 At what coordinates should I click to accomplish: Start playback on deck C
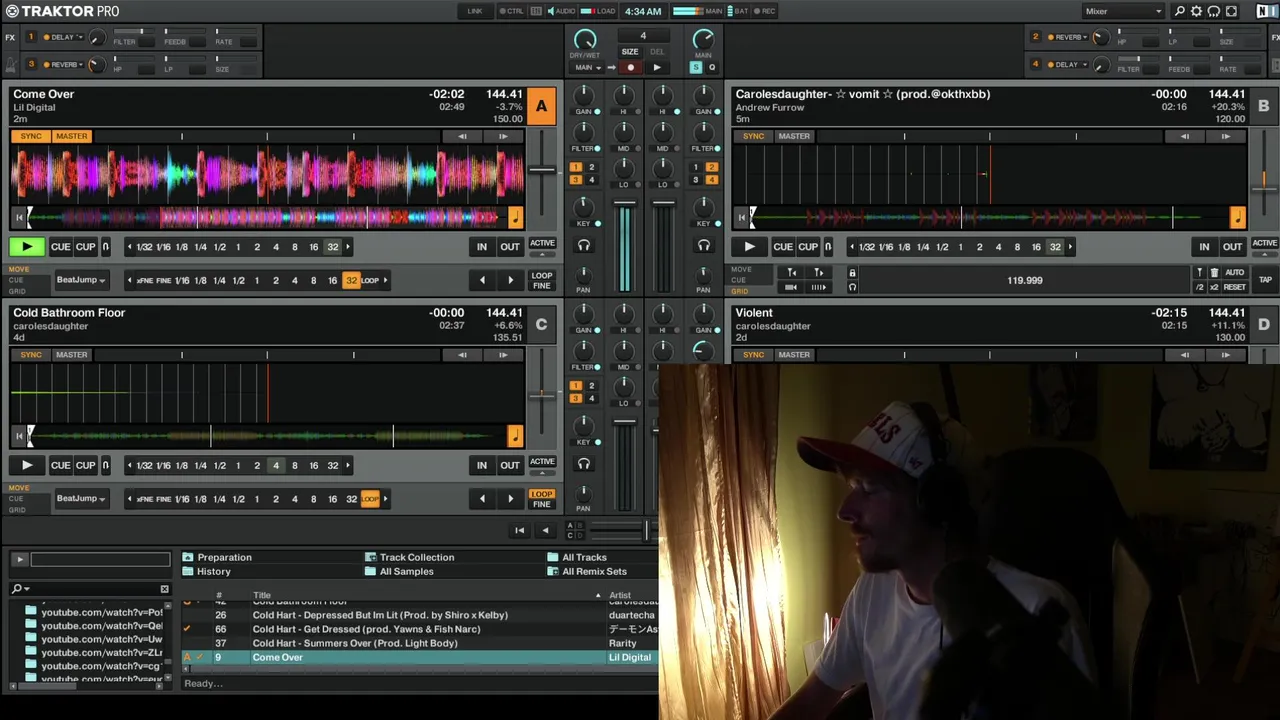27,465
